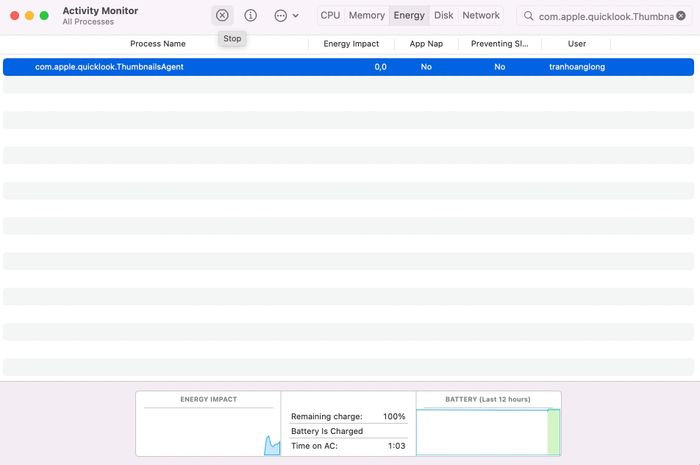Switch to the CPU tab
The height and width of the screenshot is (465, 700).
point(330,15)
